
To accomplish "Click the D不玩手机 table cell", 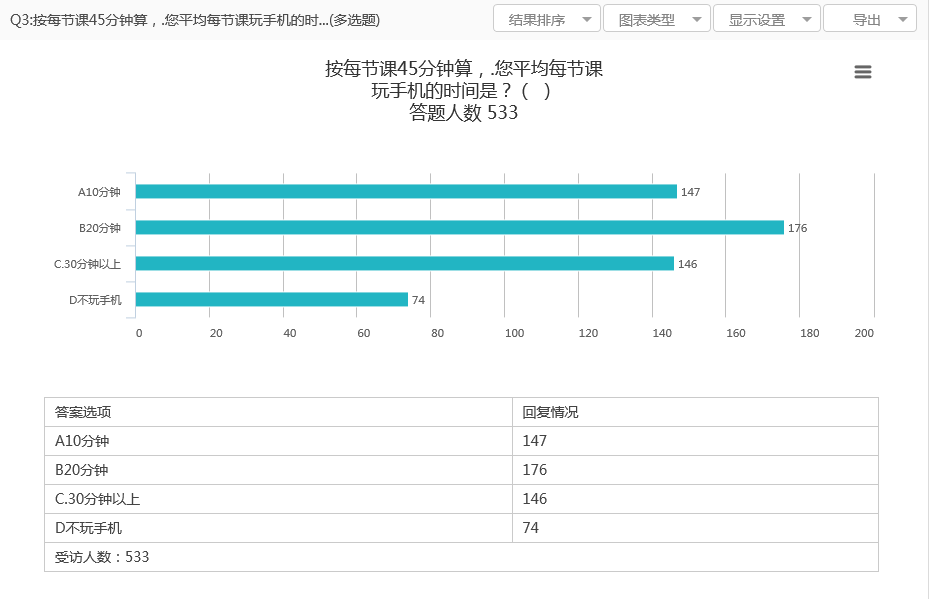I will (x=278, y=528).
